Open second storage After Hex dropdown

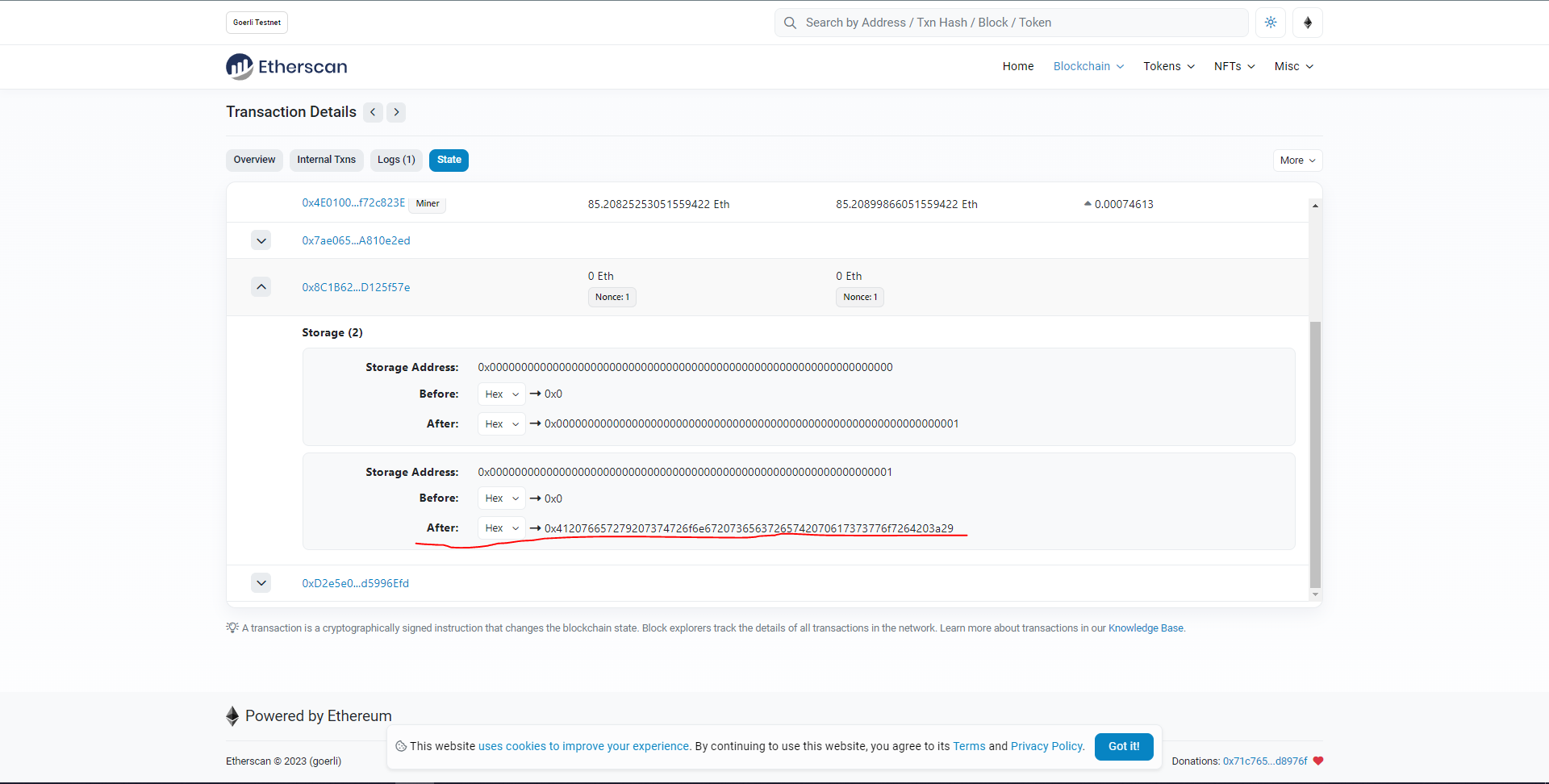(502, 528)
